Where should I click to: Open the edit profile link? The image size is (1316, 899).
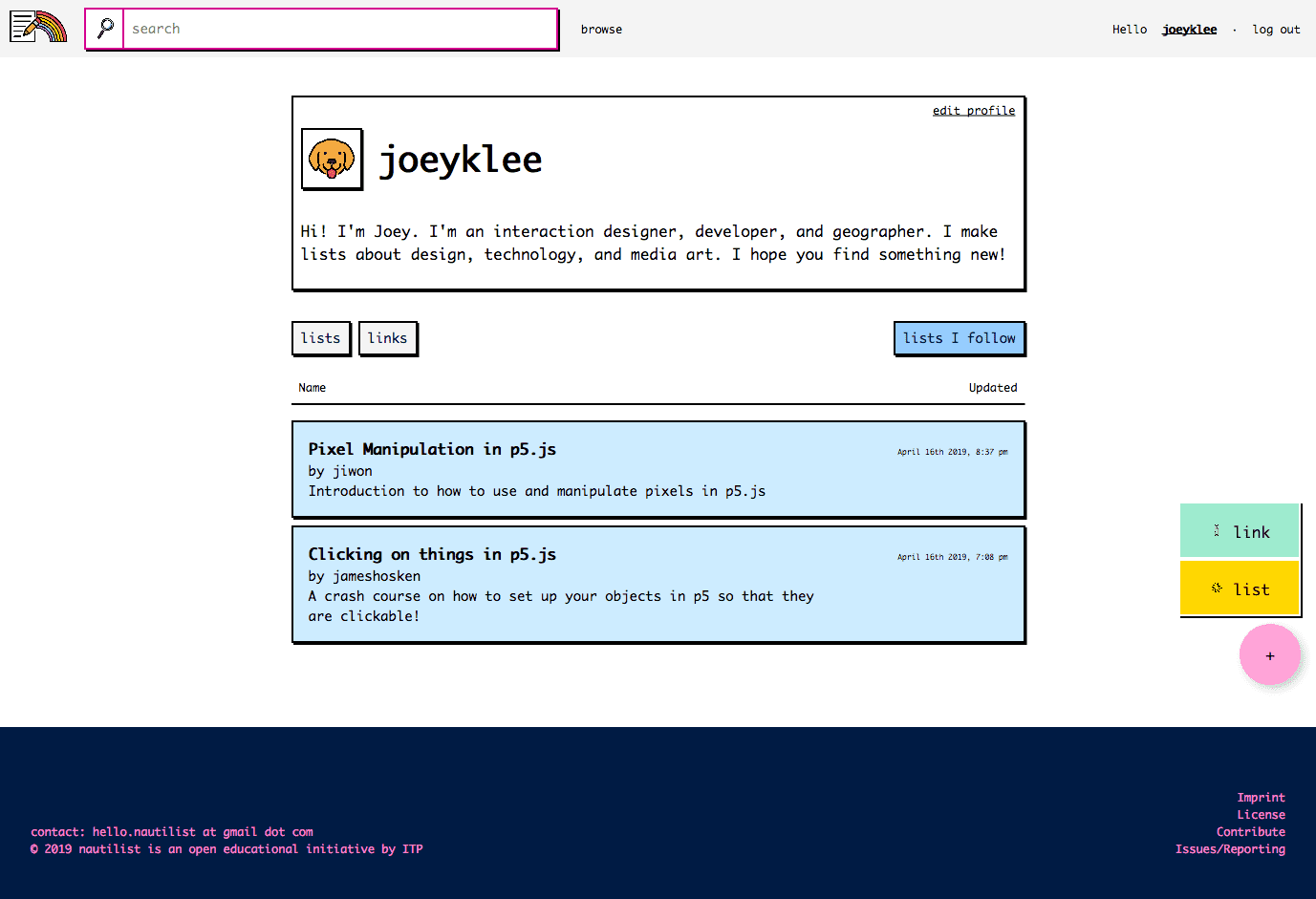[x=973, y=111]
